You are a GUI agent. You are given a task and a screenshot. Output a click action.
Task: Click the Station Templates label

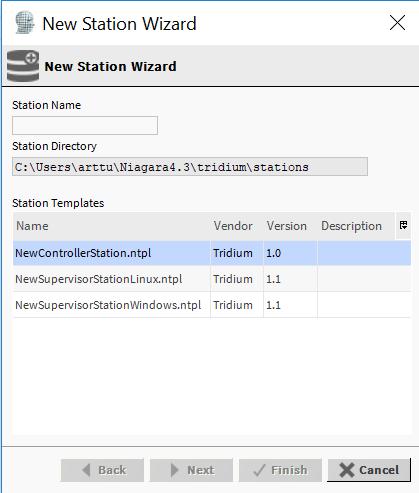pos(58,203)
